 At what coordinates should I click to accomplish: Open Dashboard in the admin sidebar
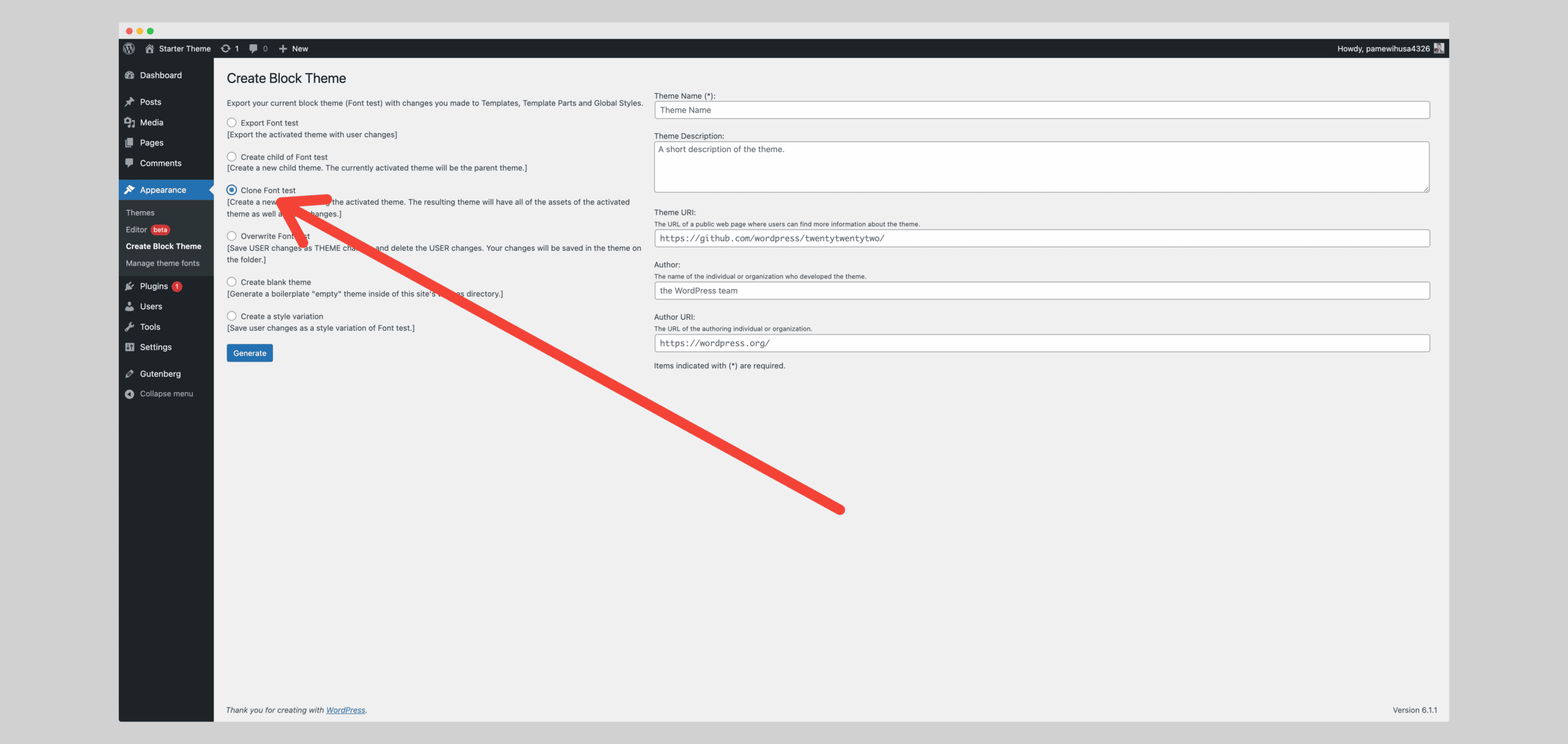coord(160,75)
